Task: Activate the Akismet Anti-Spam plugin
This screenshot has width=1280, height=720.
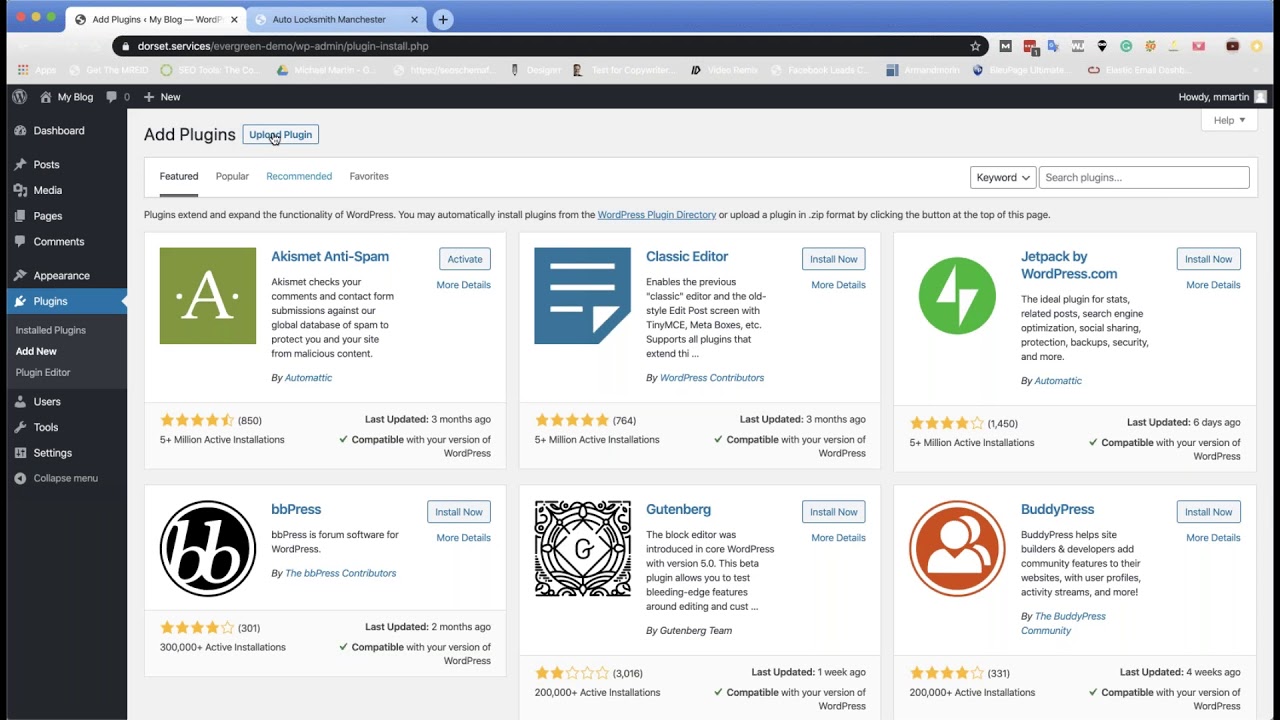Action: pos(464,259)
